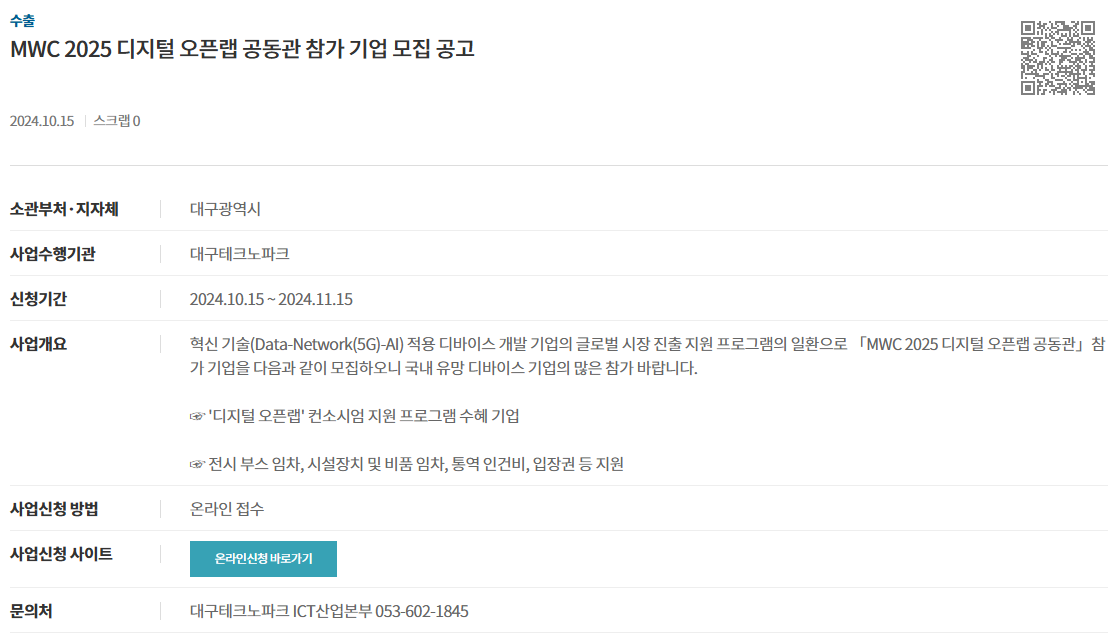Click the 사업신청 방법 row label
The height and width of the screenshot is (636, 1113).
(x=54, y=508)
